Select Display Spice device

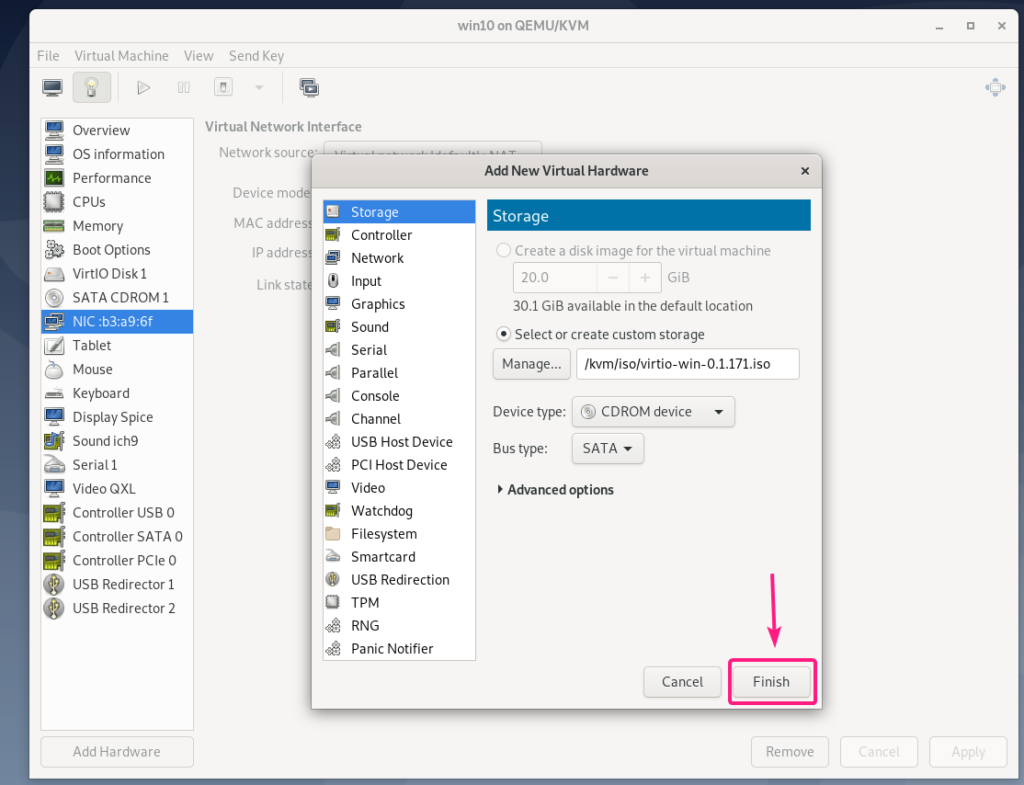(117, 417)
